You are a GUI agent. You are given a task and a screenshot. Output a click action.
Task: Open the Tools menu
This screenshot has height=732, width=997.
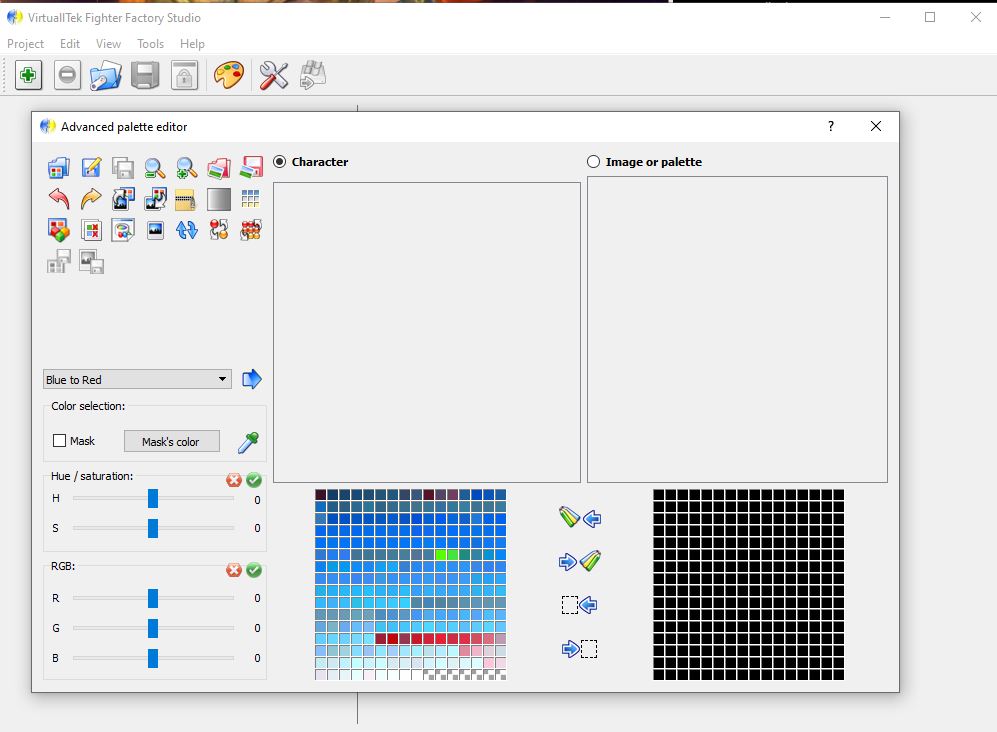click(151, 44)
